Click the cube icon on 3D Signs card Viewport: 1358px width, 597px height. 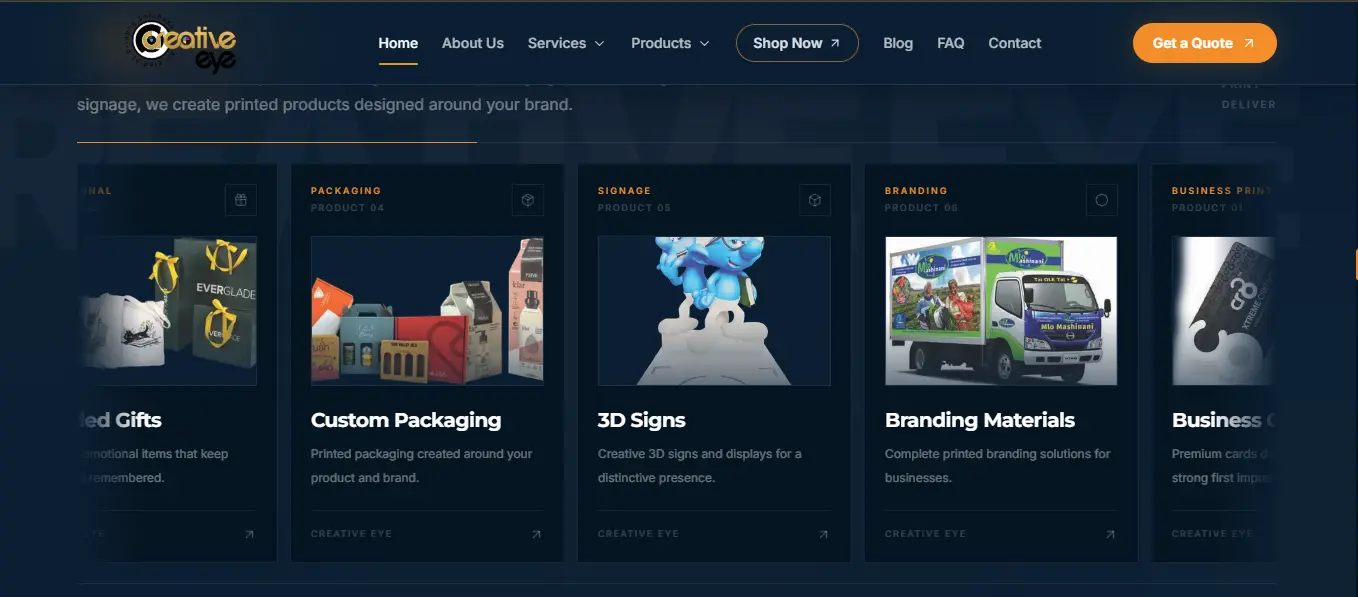tap(815, 200)
